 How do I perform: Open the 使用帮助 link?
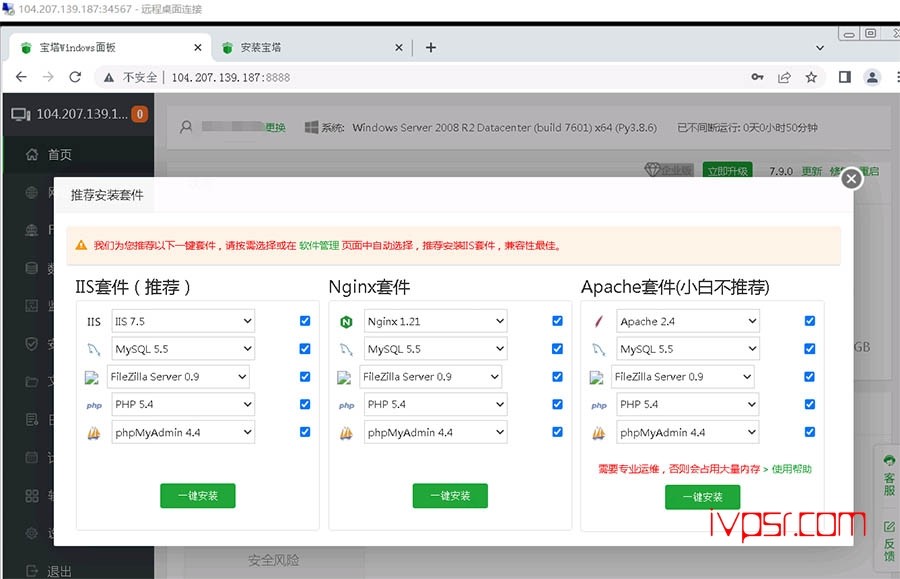coord(792,469)
